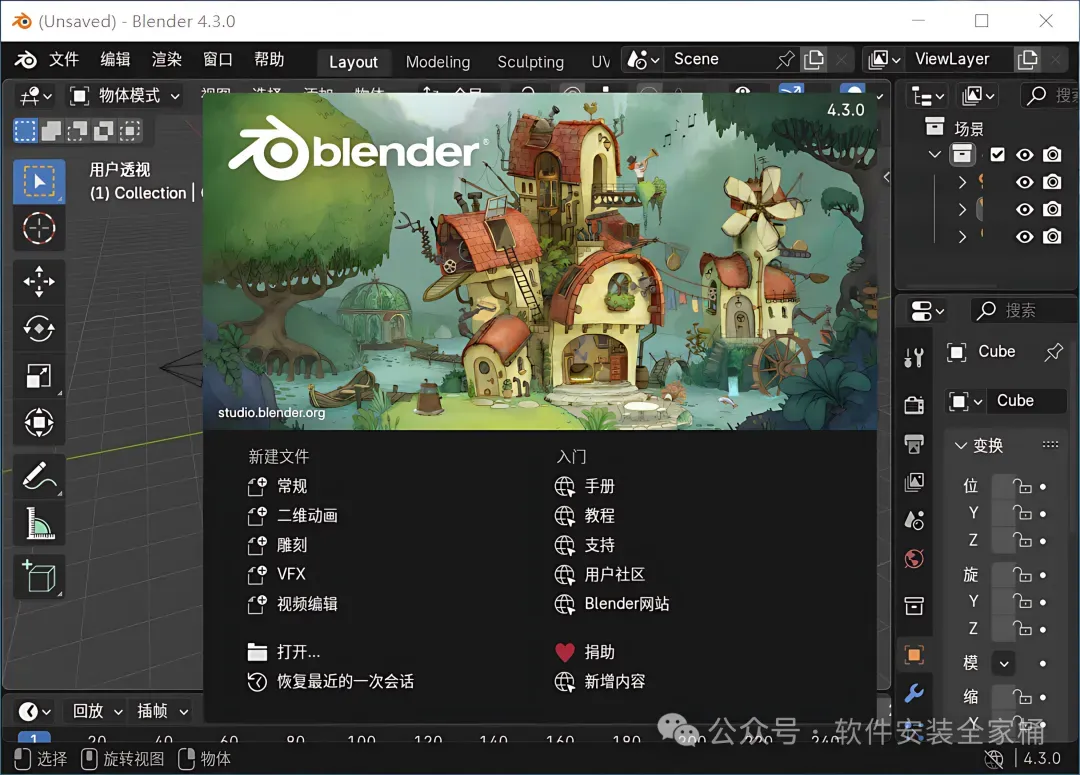Toggle the animate dot in the 模 row
Screen dimensions: 1080x775
(x=1043, y=663)
